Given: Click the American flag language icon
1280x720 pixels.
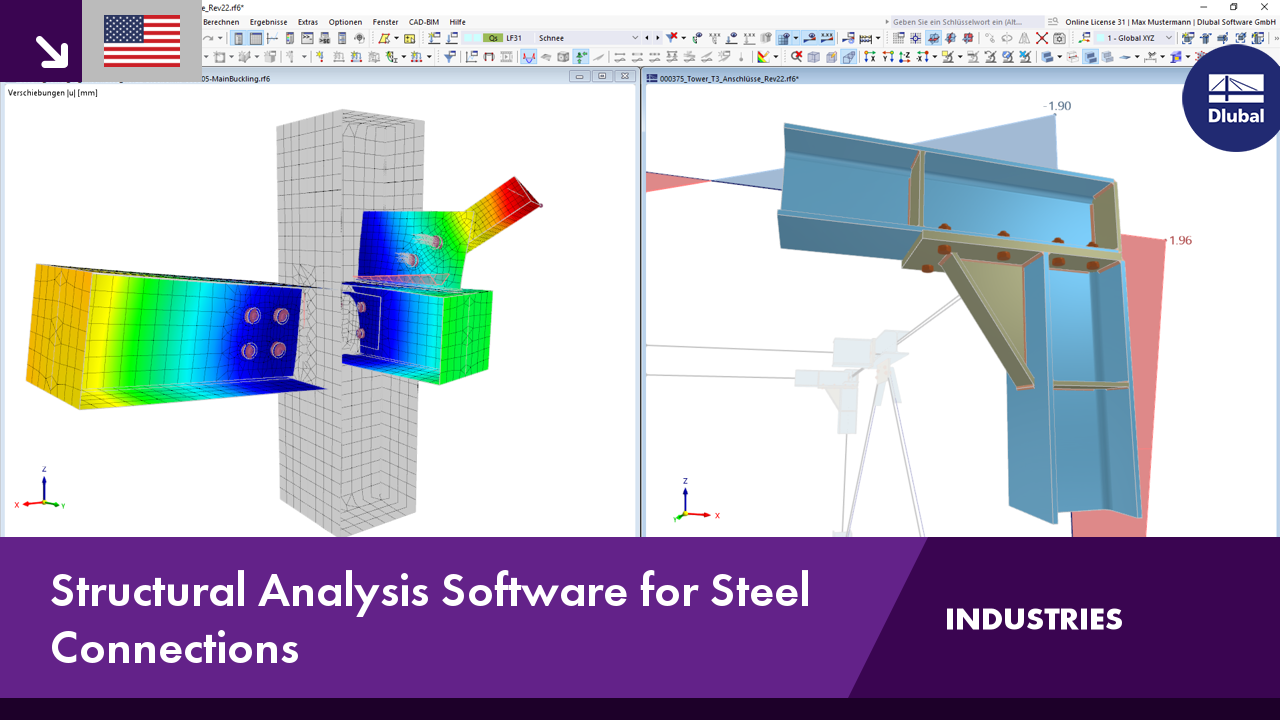Looking at the screenshot, I should click(x=140, y=41).
